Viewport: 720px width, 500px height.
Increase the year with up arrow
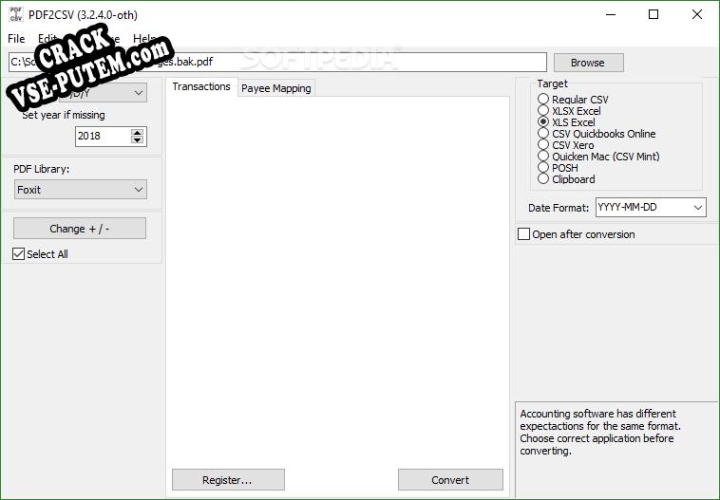(137, 132)
